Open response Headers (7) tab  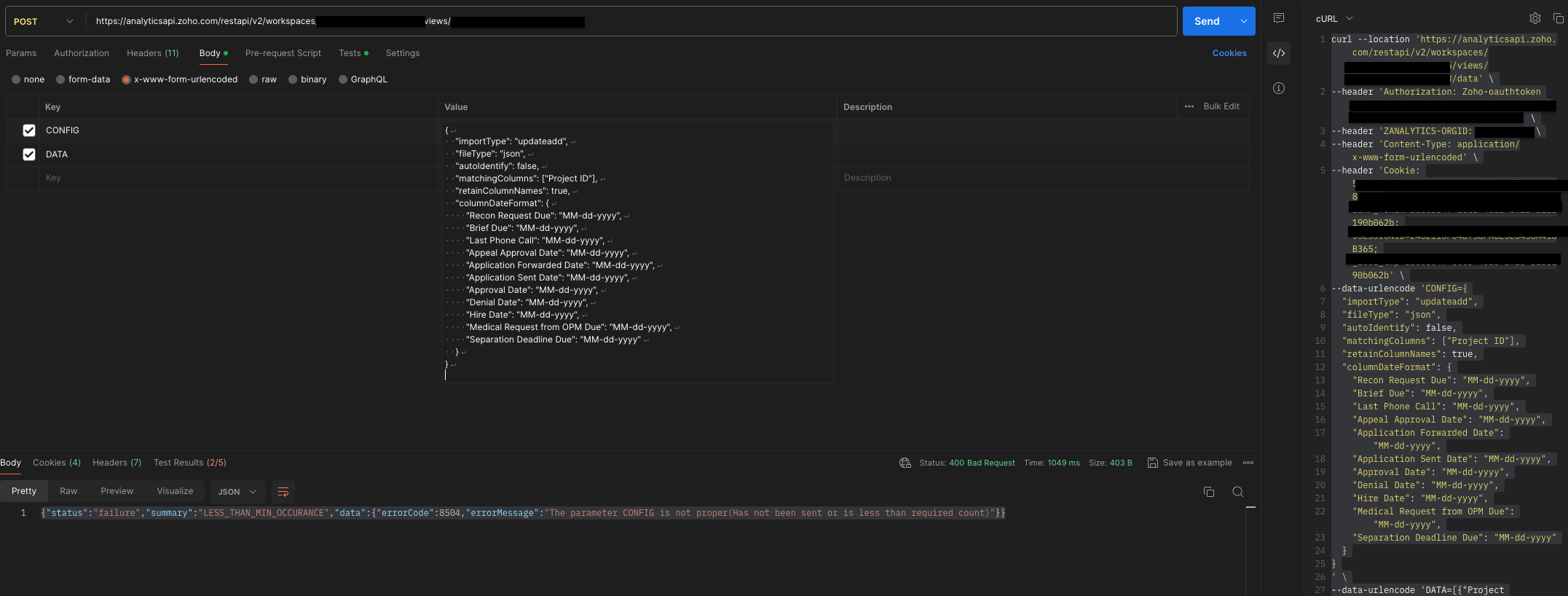[117, 463]
